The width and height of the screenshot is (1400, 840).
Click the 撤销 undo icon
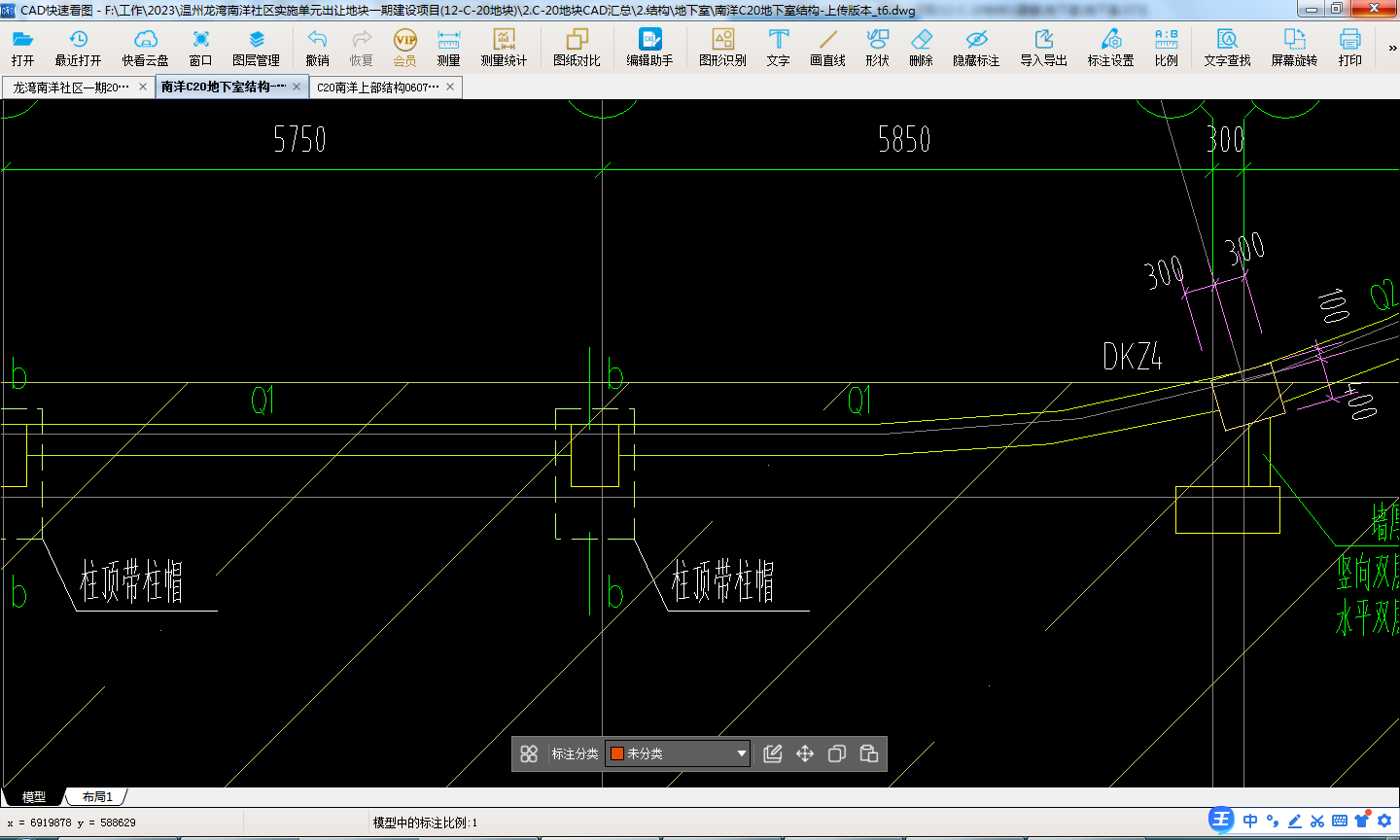pos(317,47)
